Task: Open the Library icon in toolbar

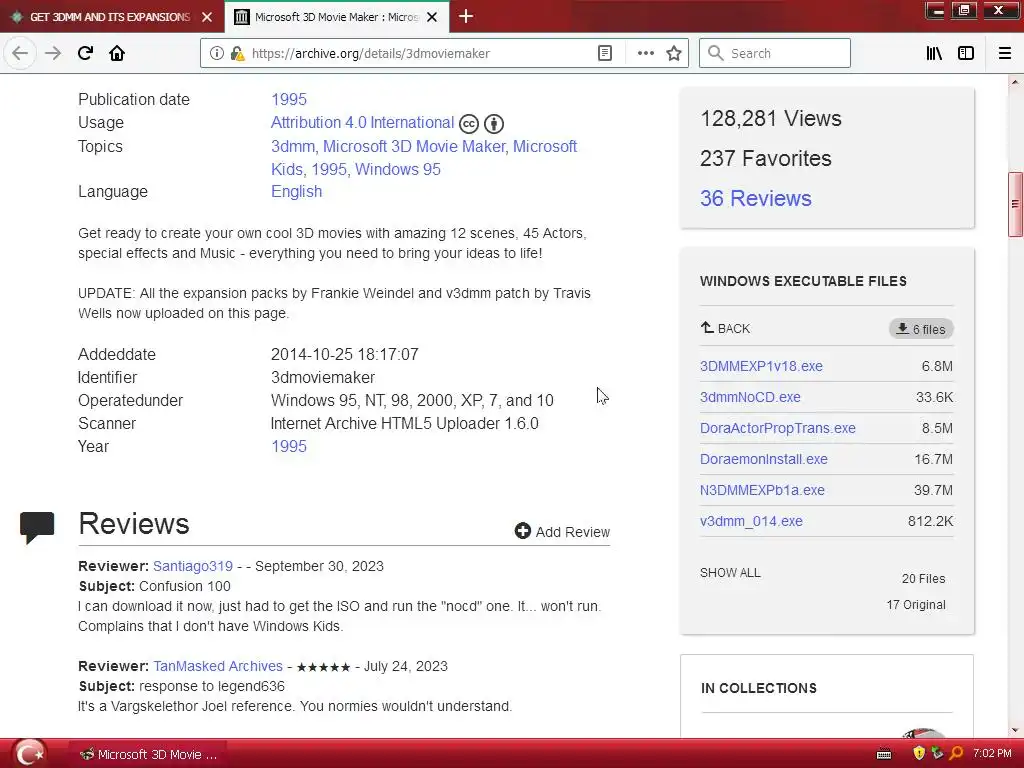Action: [x=934, y=54]
